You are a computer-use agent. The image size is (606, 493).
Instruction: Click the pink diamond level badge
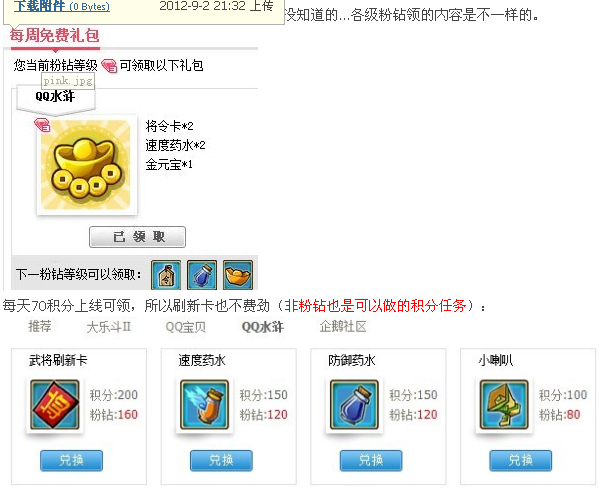click(x=109, y=66)
